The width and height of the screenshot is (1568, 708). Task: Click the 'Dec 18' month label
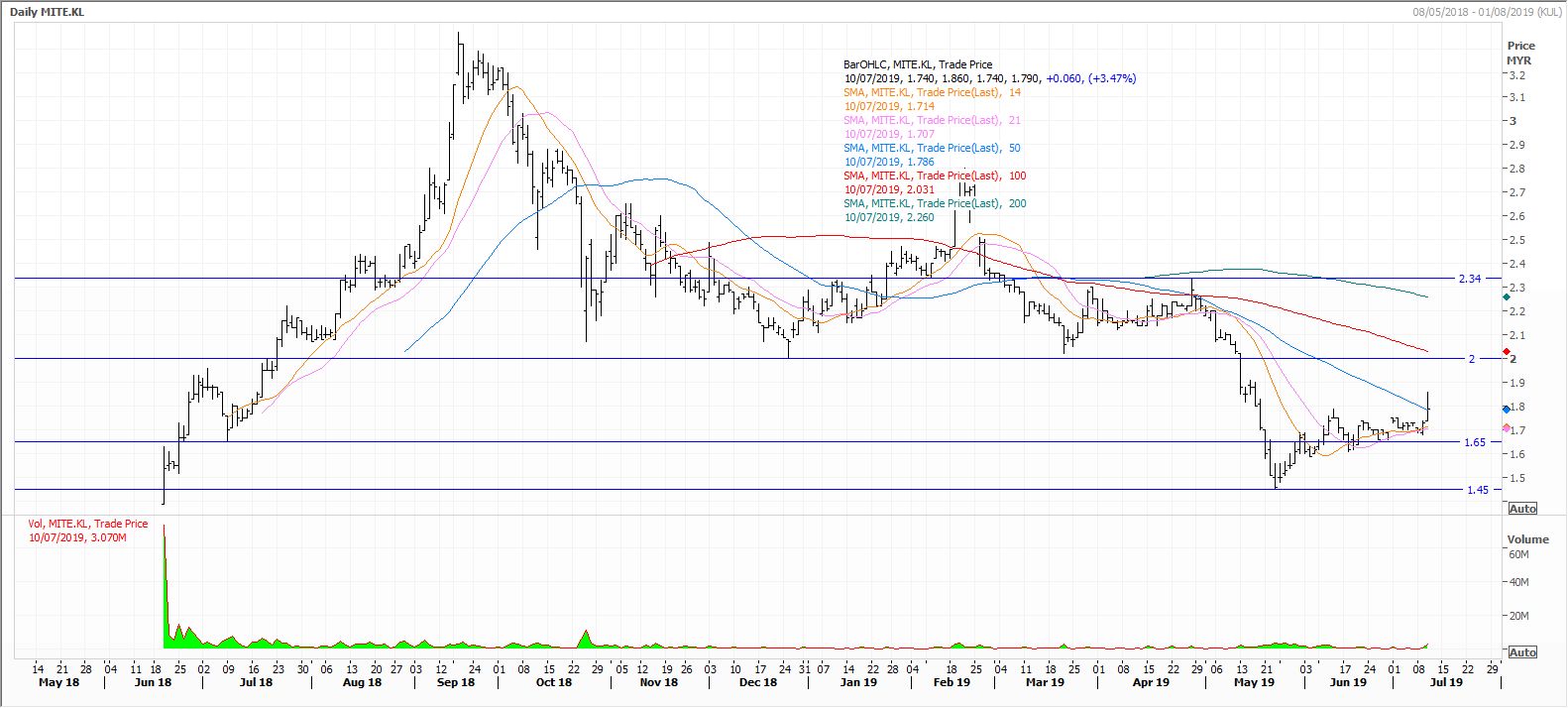(x=758, y=682)
